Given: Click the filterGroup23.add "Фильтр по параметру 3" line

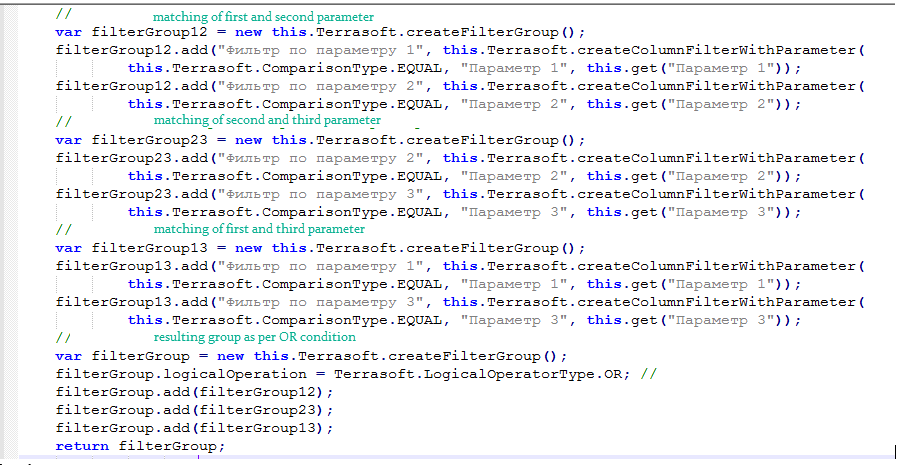Looking at the screenshot, I should [x=460, y=195].
